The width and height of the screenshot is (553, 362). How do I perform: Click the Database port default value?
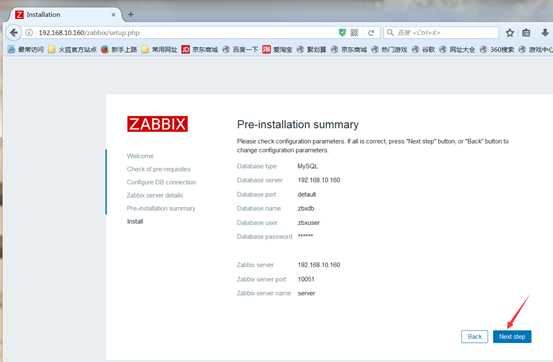(306, 194)
